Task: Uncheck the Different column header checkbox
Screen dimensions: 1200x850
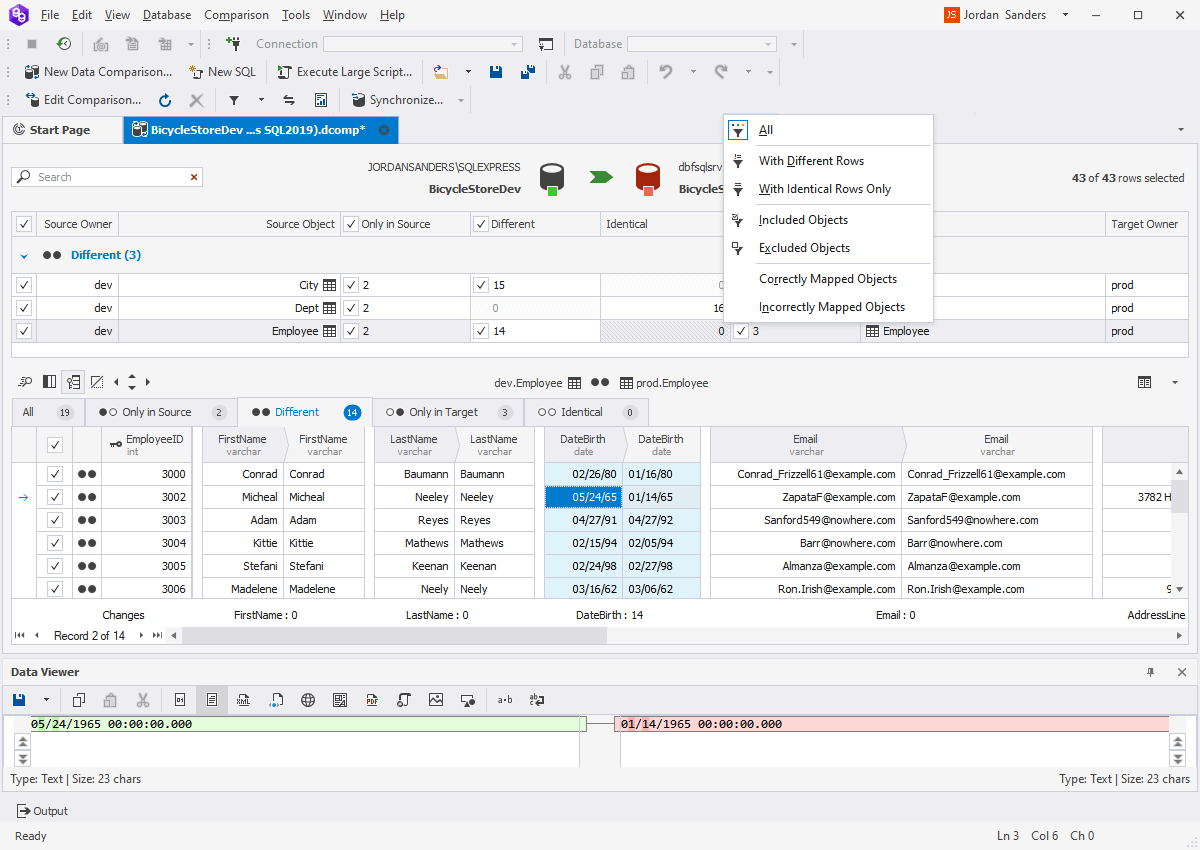Action: [x=480, y=223]
